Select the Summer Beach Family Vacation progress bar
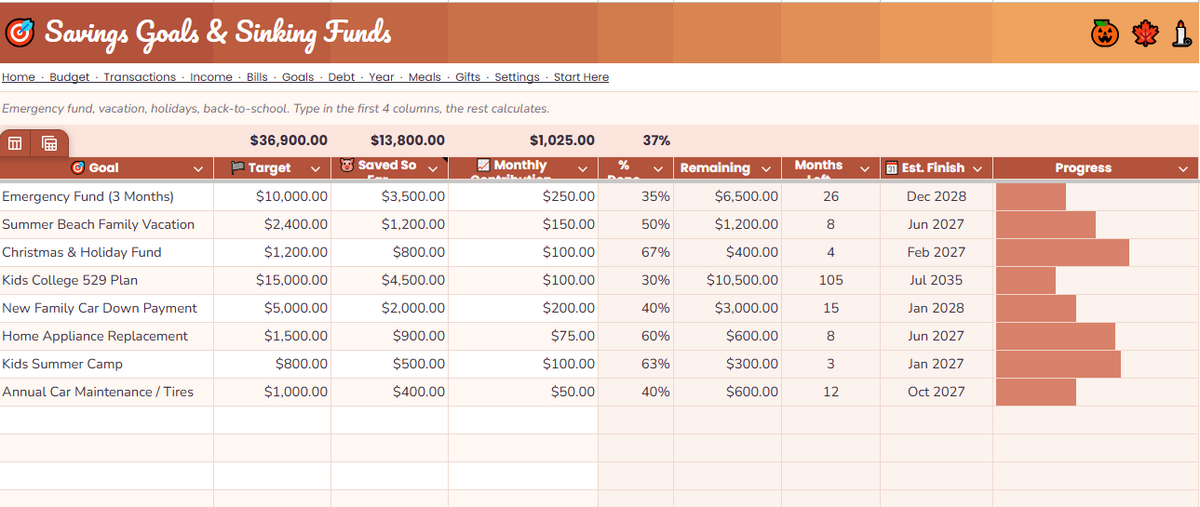This screenshot has width=1200, height=507. [1046, 224]
